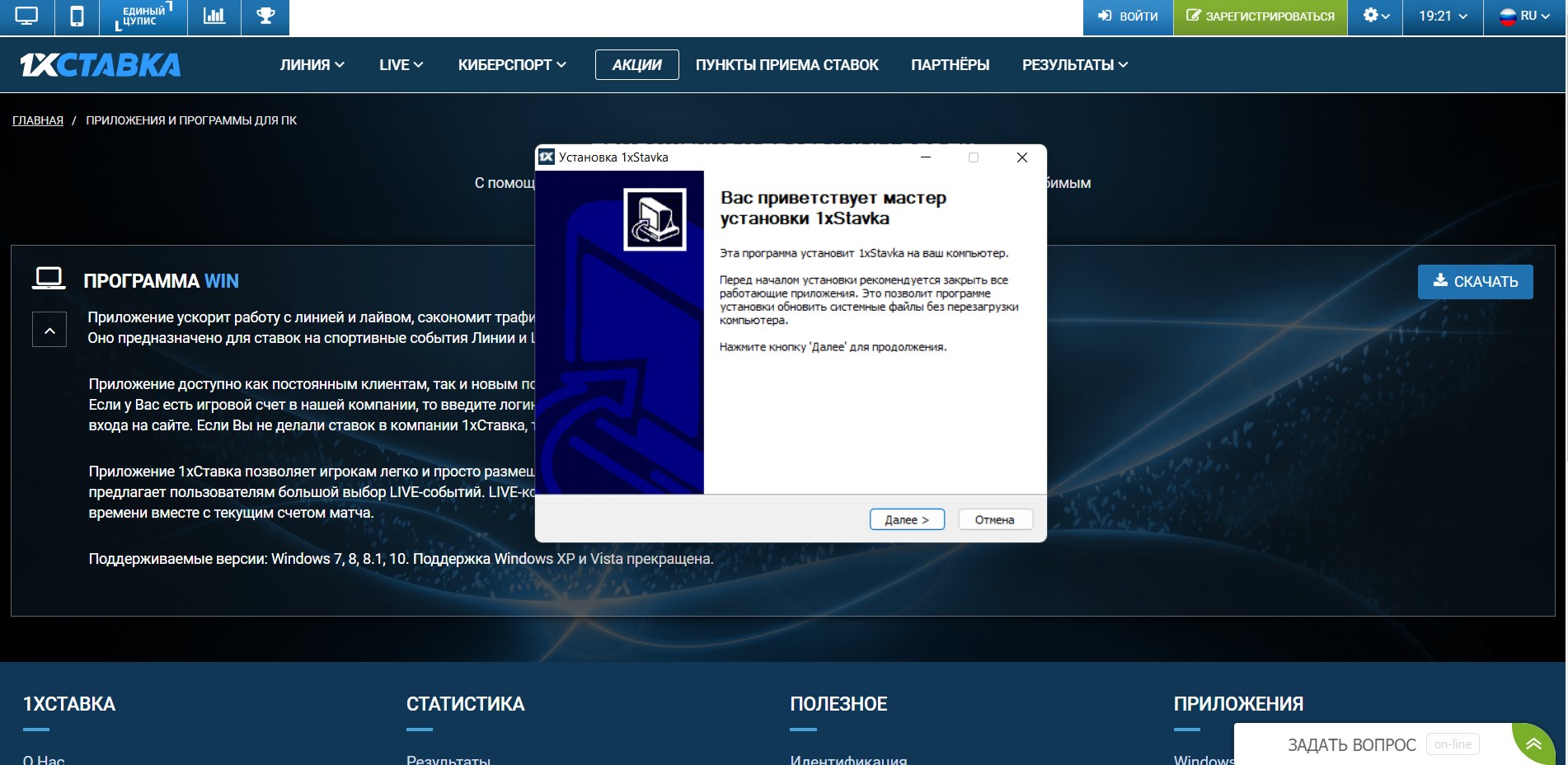Open the Результаты footer link

448,759
